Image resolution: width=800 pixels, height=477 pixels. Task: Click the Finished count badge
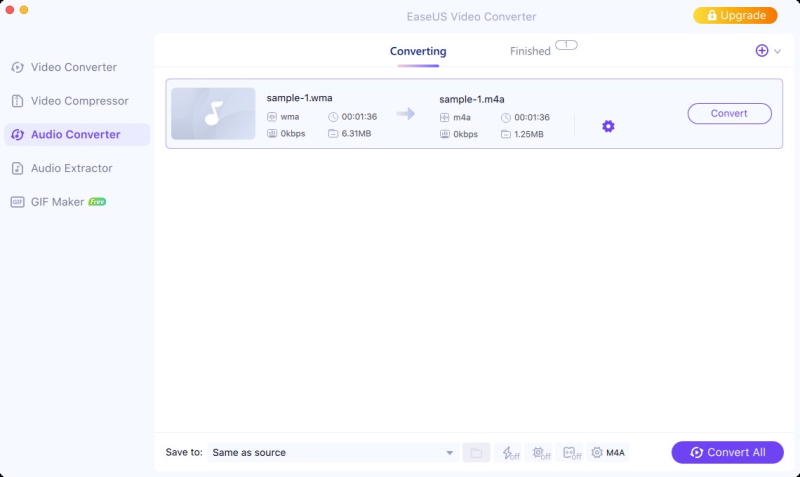(566, 45)
